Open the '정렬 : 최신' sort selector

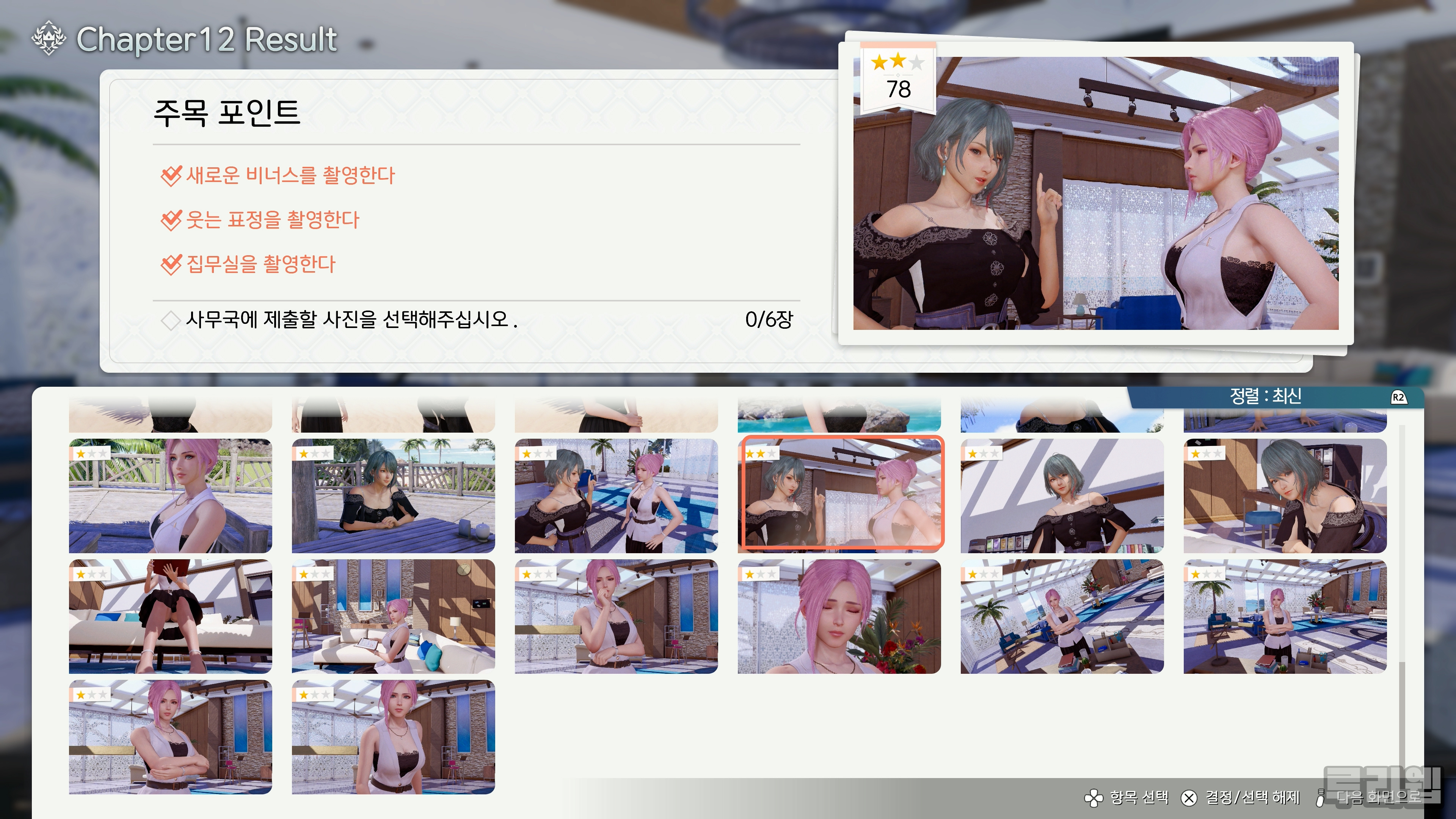tap(1266, 396)
